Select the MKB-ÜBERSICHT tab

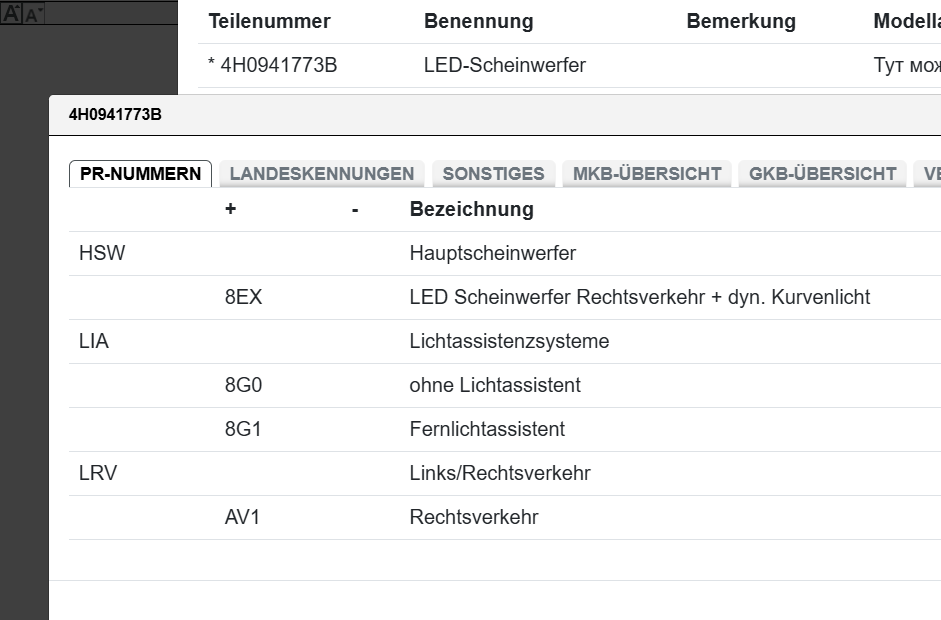[646, 173]
